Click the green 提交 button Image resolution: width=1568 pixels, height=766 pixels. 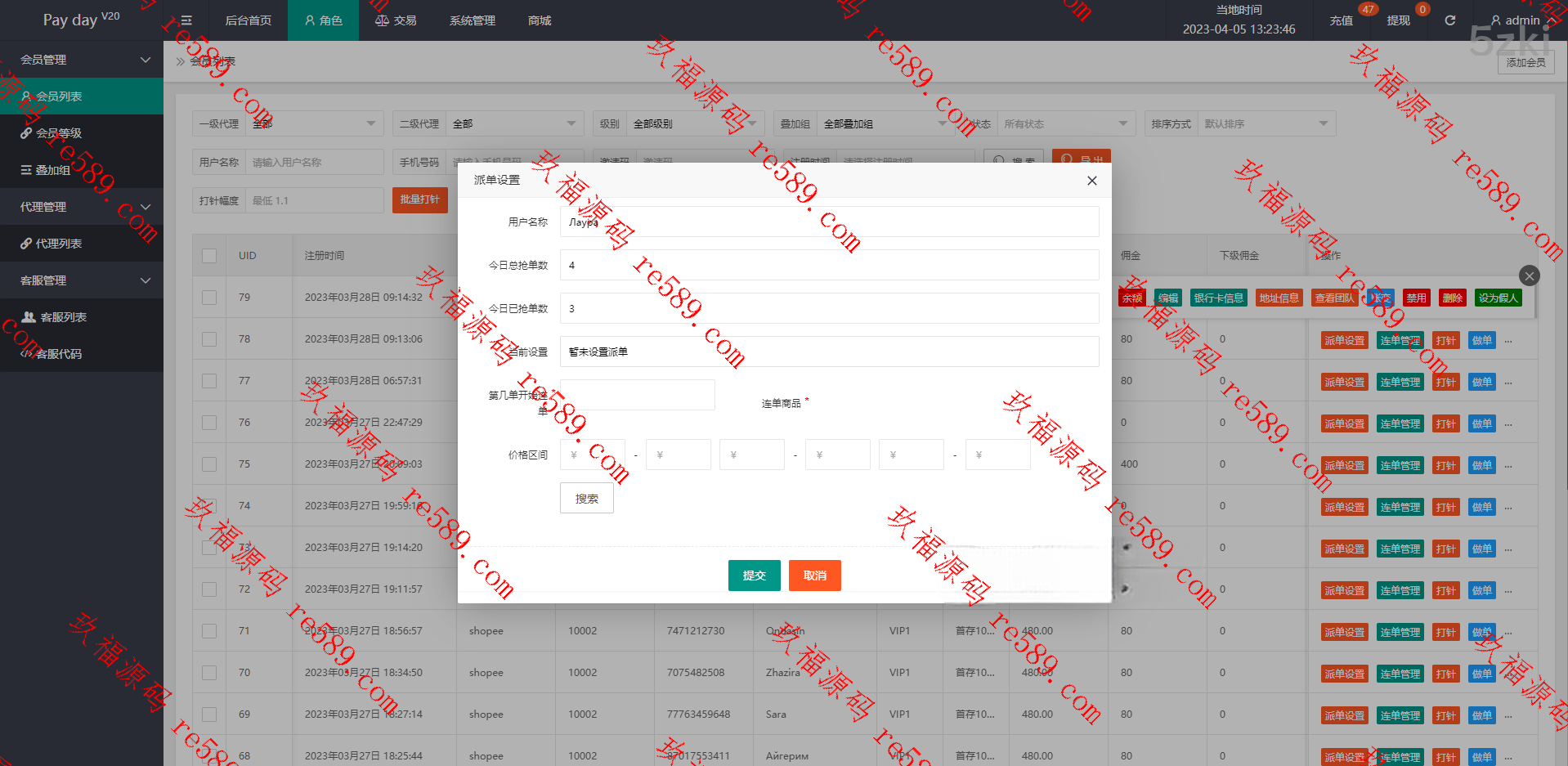point(754,576)
